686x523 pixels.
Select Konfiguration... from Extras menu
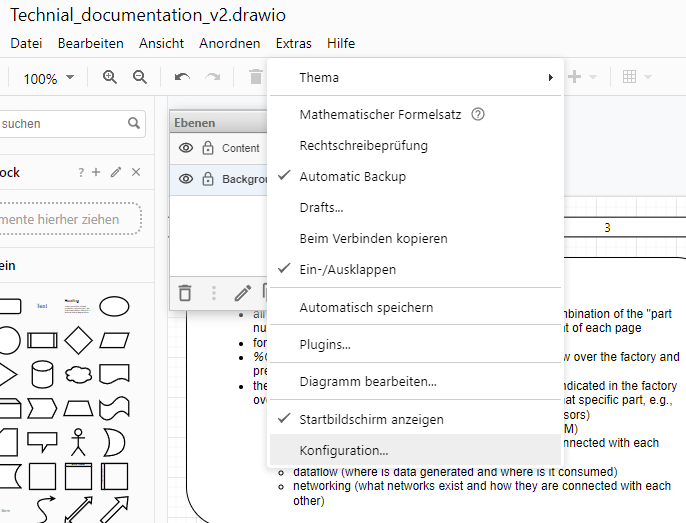(344, 451)
